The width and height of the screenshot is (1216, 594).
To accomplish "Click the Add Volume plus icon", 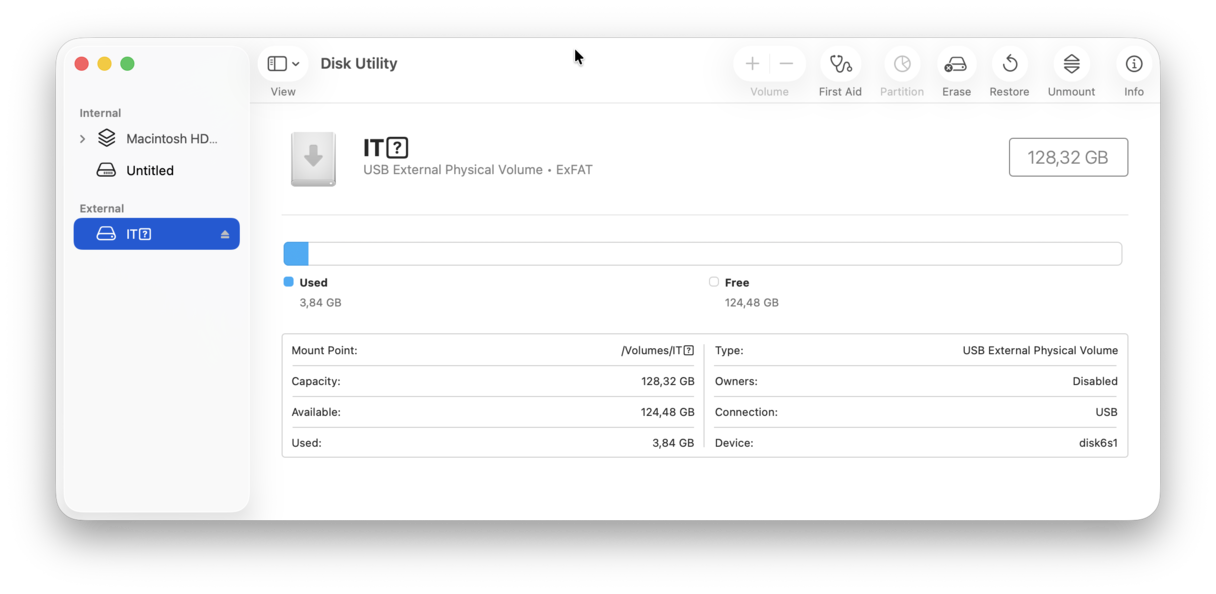I will click(752, 63).
